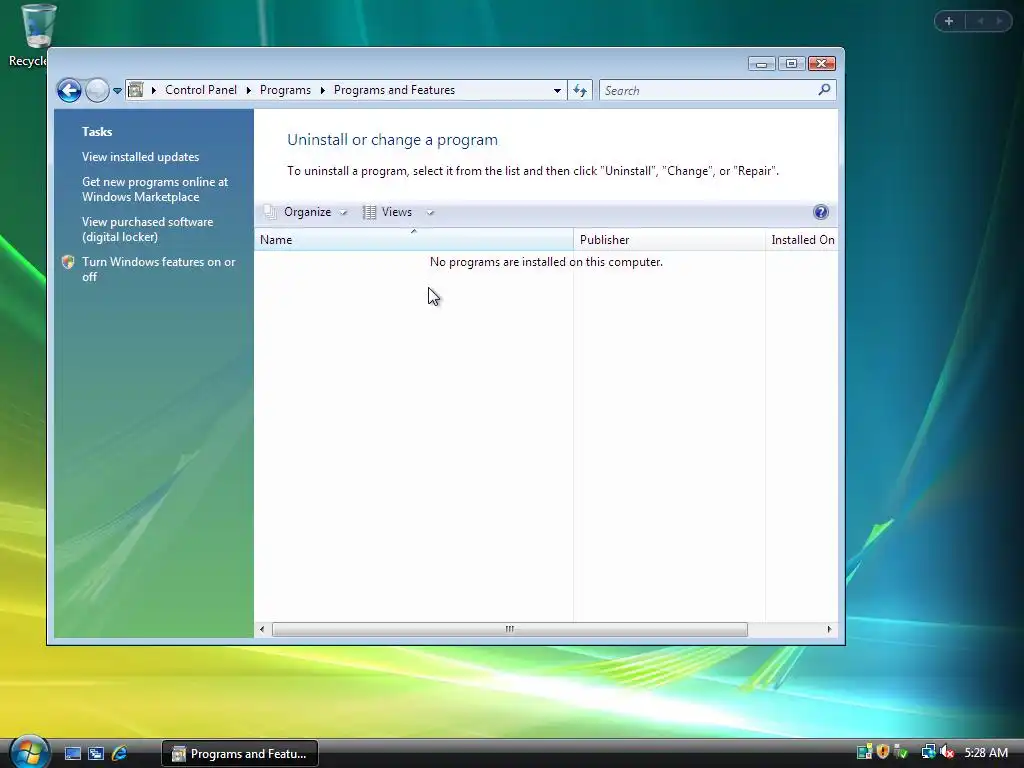
Task: Sort by the Publisher column header
Action: (x=669, y=240)
